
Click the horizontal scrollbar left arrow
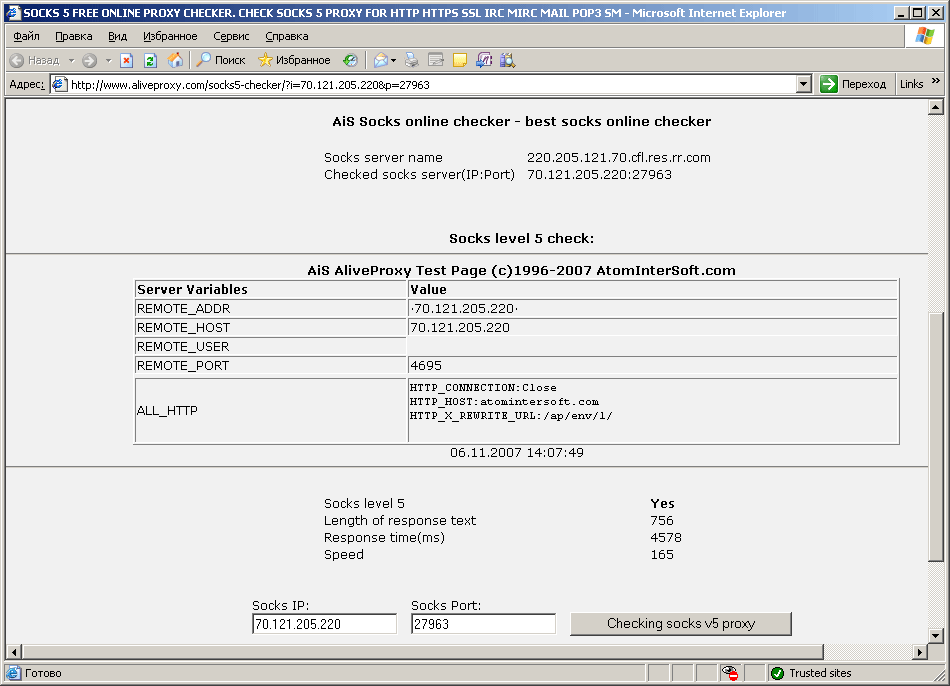(14, 652)
